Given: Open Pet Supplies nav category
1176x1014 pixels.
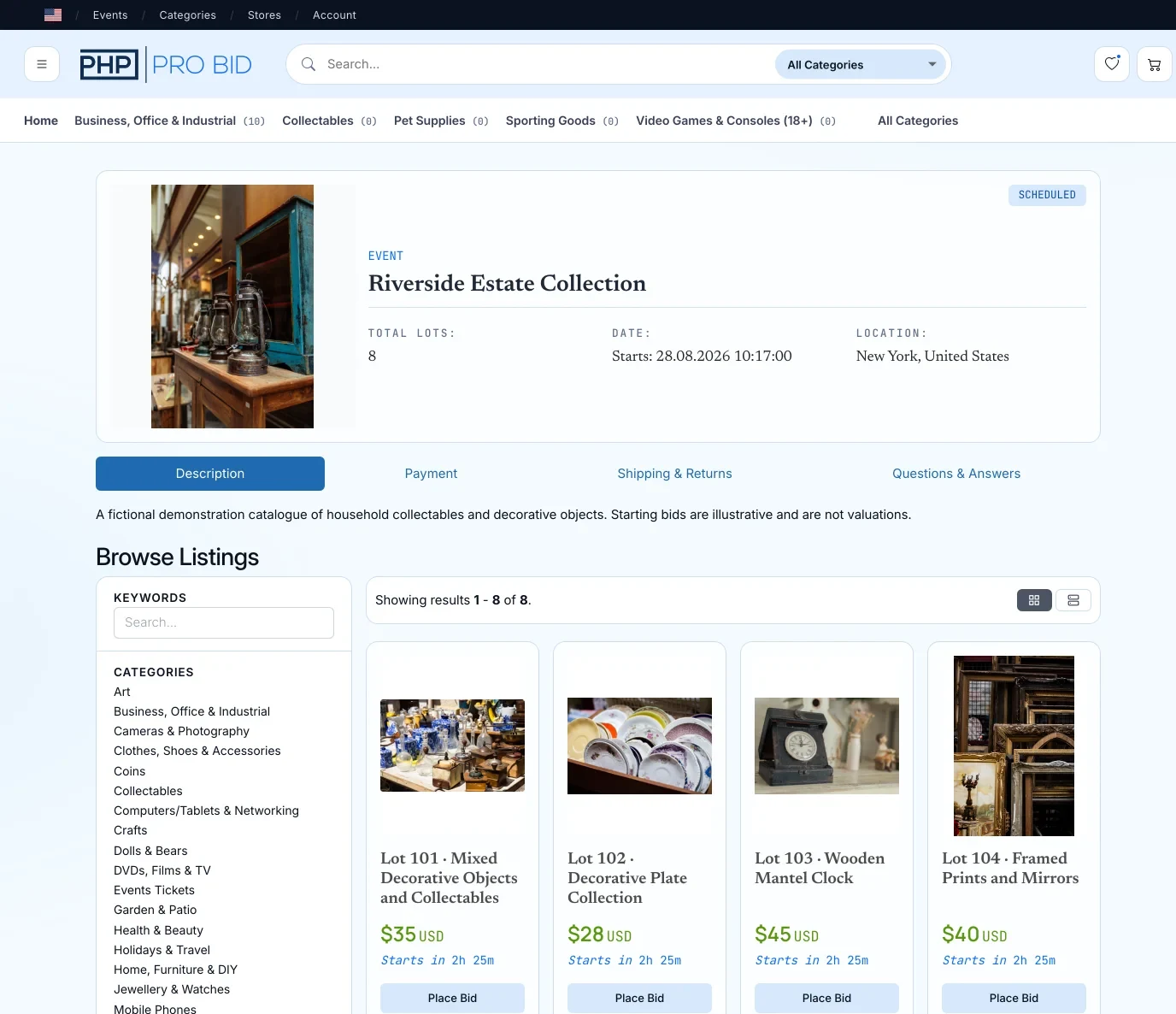Looking at the screenshot, I should (441, 121).
